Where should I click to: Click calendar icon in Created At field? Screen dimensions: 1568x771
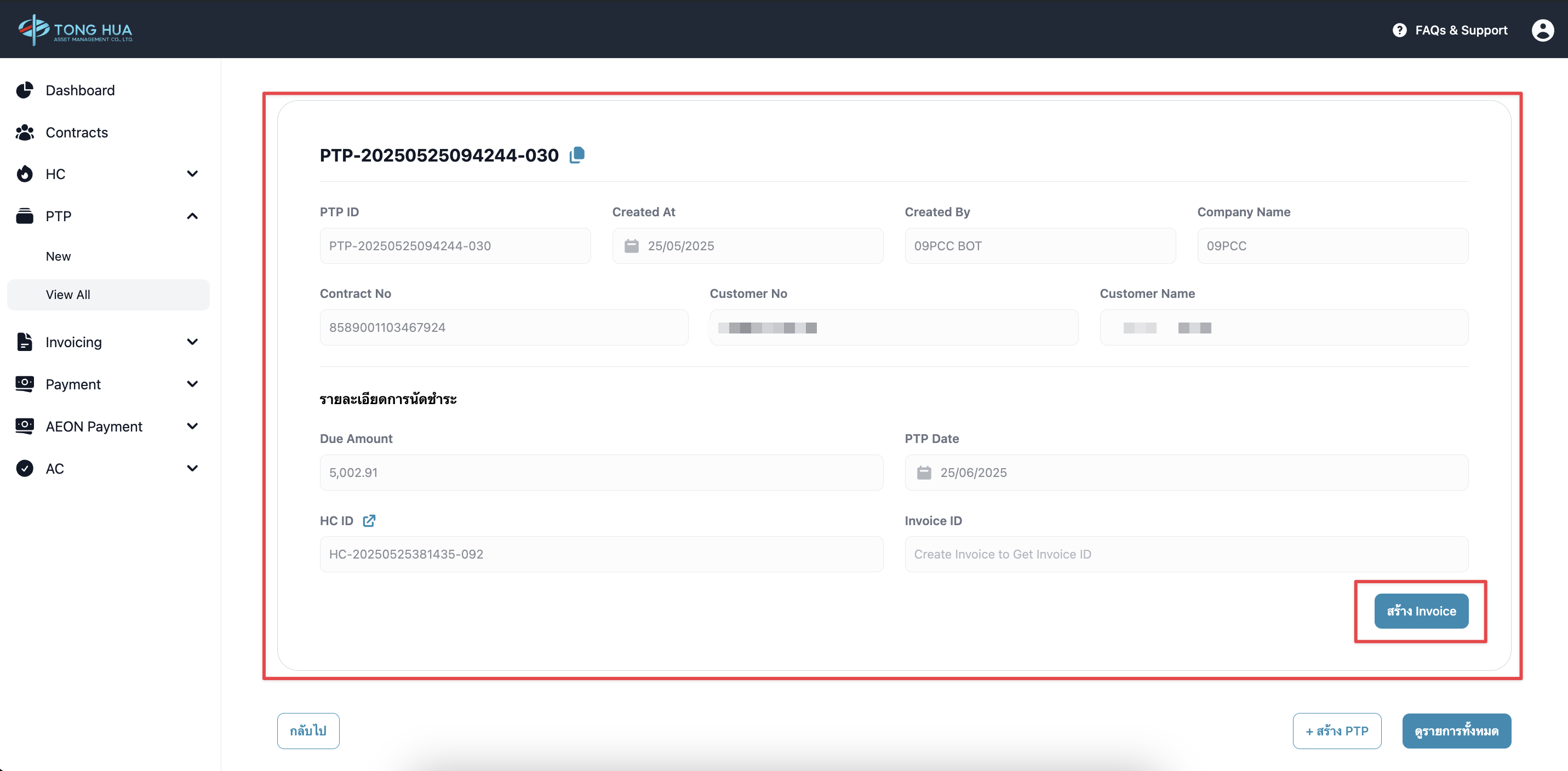tap(631, 246)
